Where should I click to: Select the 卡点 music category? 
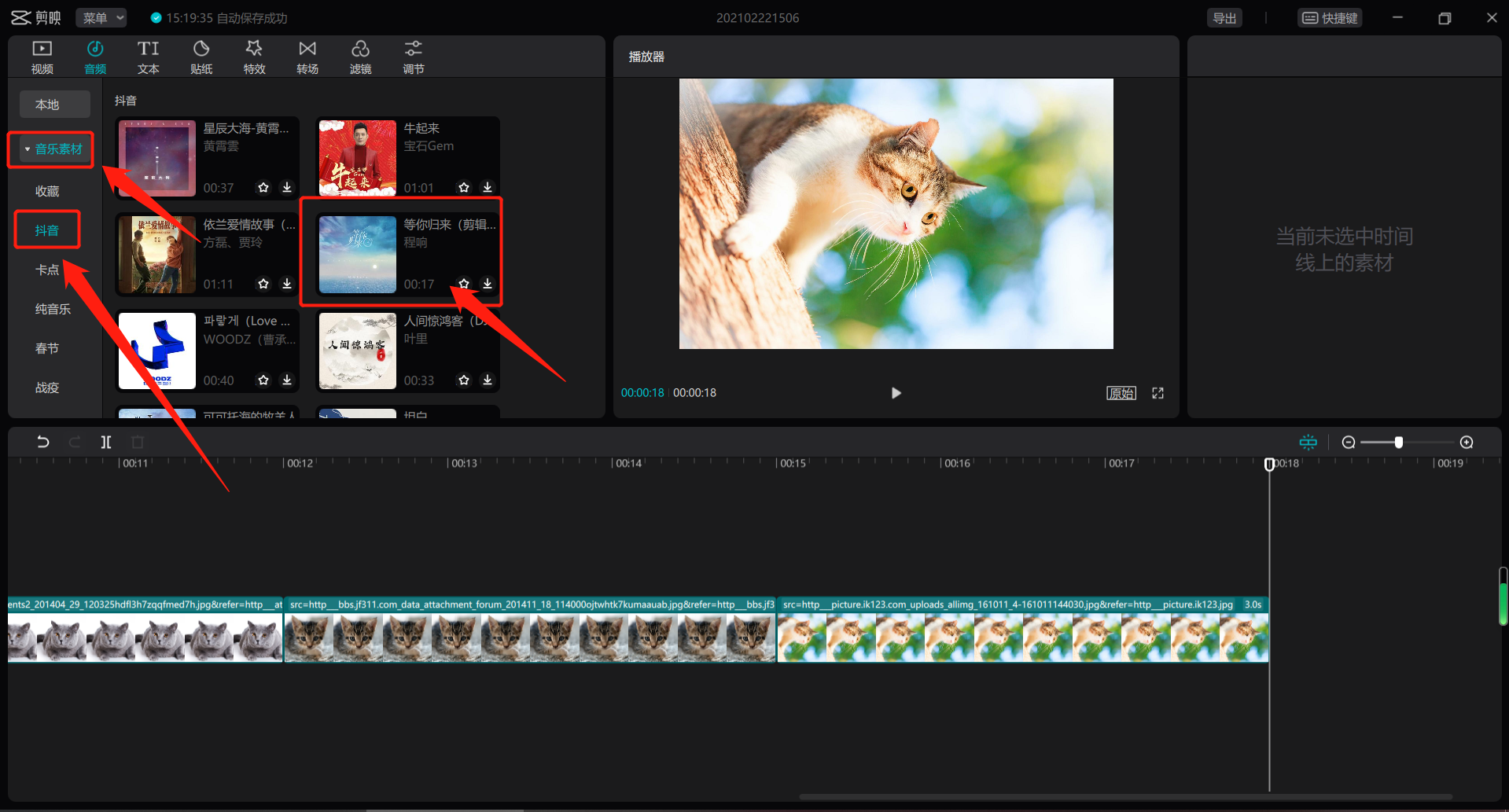click(47, 270)
